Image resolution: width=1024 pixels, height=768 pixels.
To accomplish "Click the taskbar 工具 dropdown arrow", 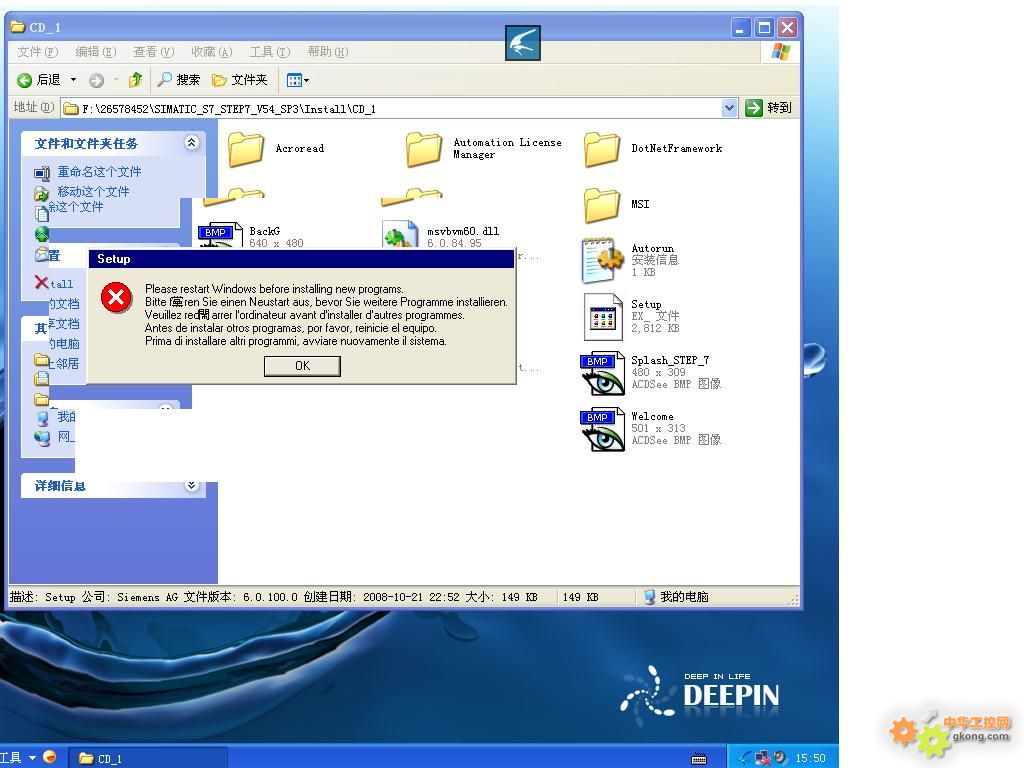I will point(32,758).
